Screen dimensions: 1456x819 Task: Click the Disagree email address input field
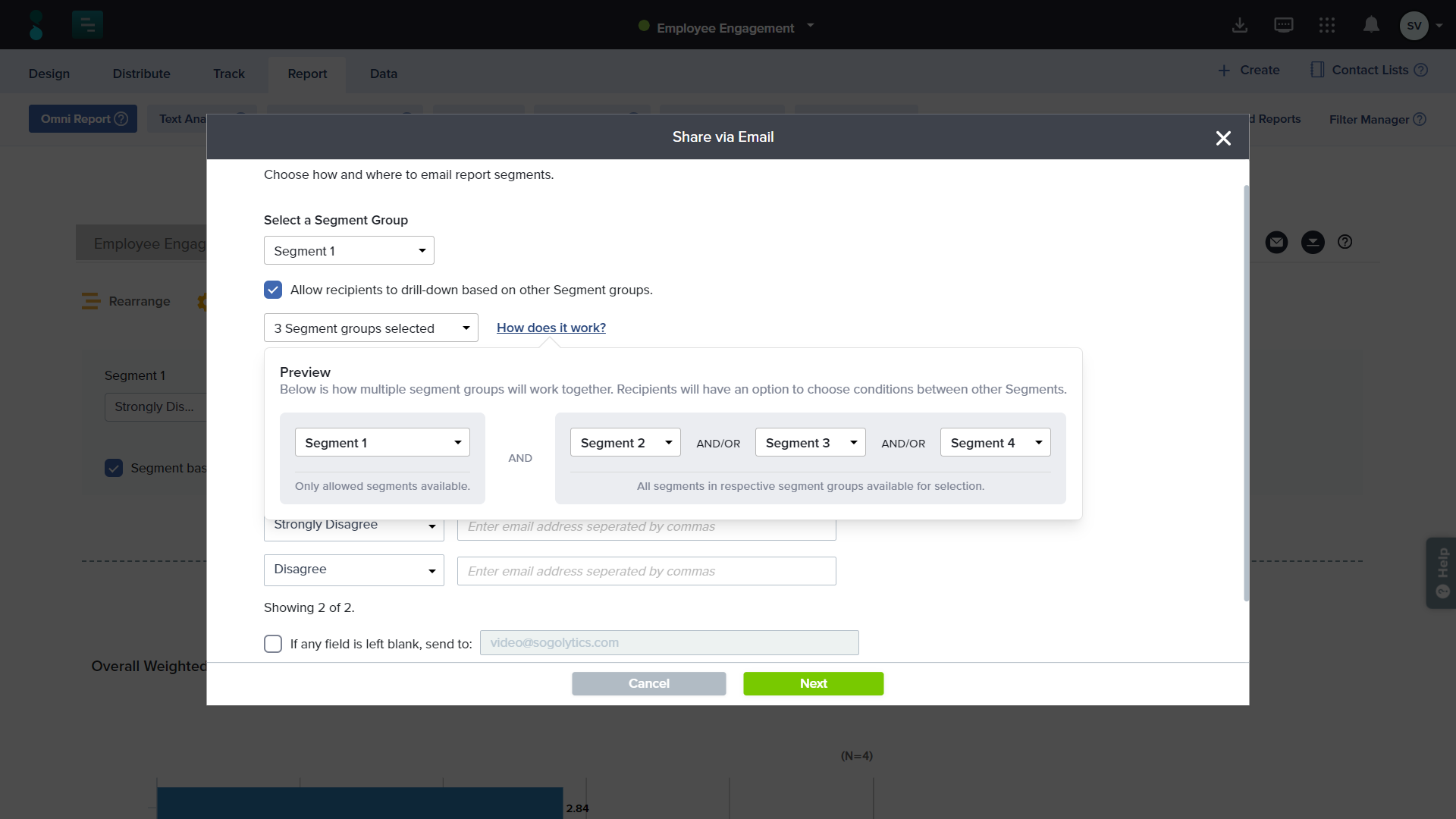(x=646, y=571)
